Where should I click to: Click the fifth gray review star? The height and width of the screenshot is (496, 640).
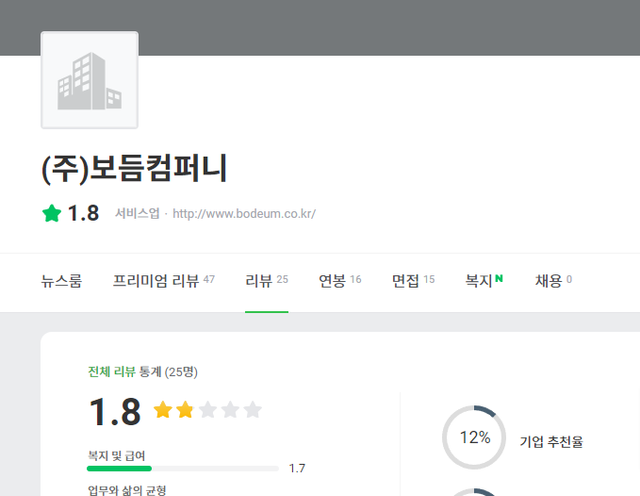pos(252,410)
